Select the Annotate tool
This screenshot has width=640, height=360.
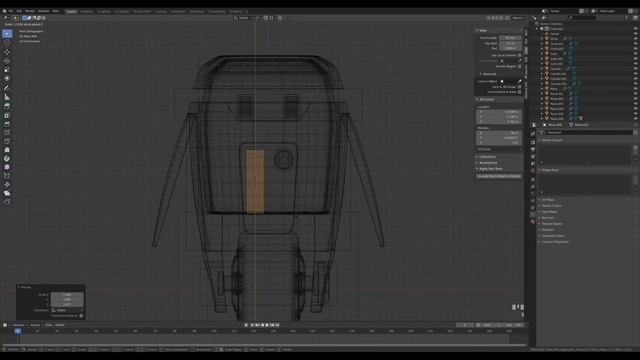tap(7, 88)
